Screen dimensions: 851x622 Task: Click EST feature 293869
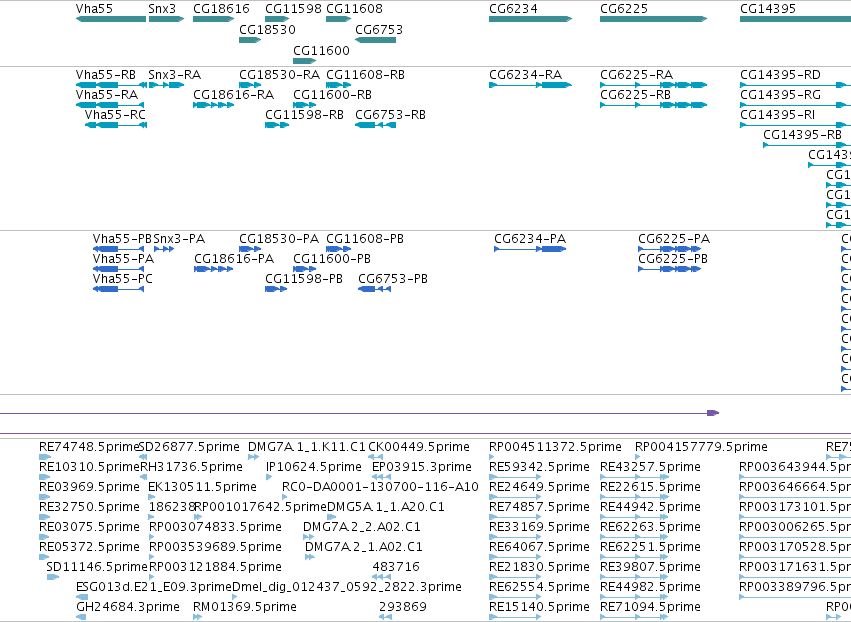pyautogui.click(x=403, y=607)
